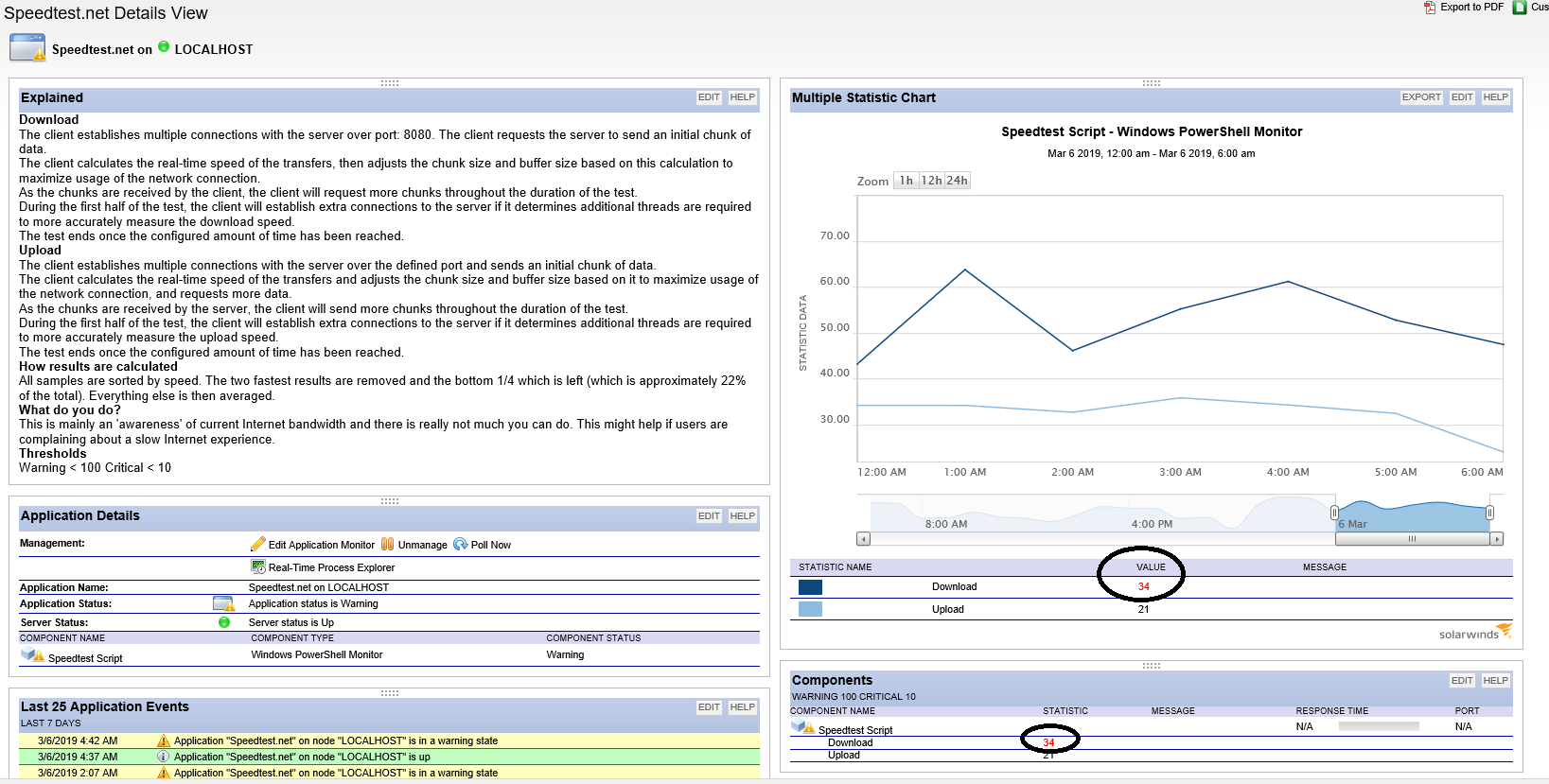The width and height of the screenshot is (1549, 784).
Task: Open the Export to PDF link
Action: [x=1471, y=7]
